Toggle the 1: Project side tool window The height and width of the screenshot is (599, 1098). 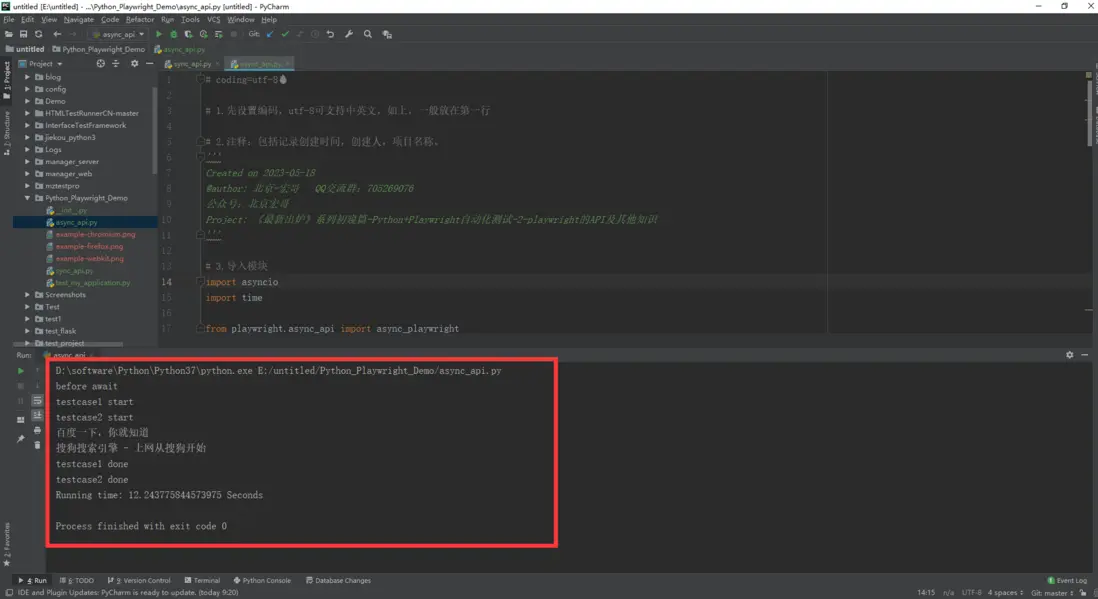click(6, 81)
